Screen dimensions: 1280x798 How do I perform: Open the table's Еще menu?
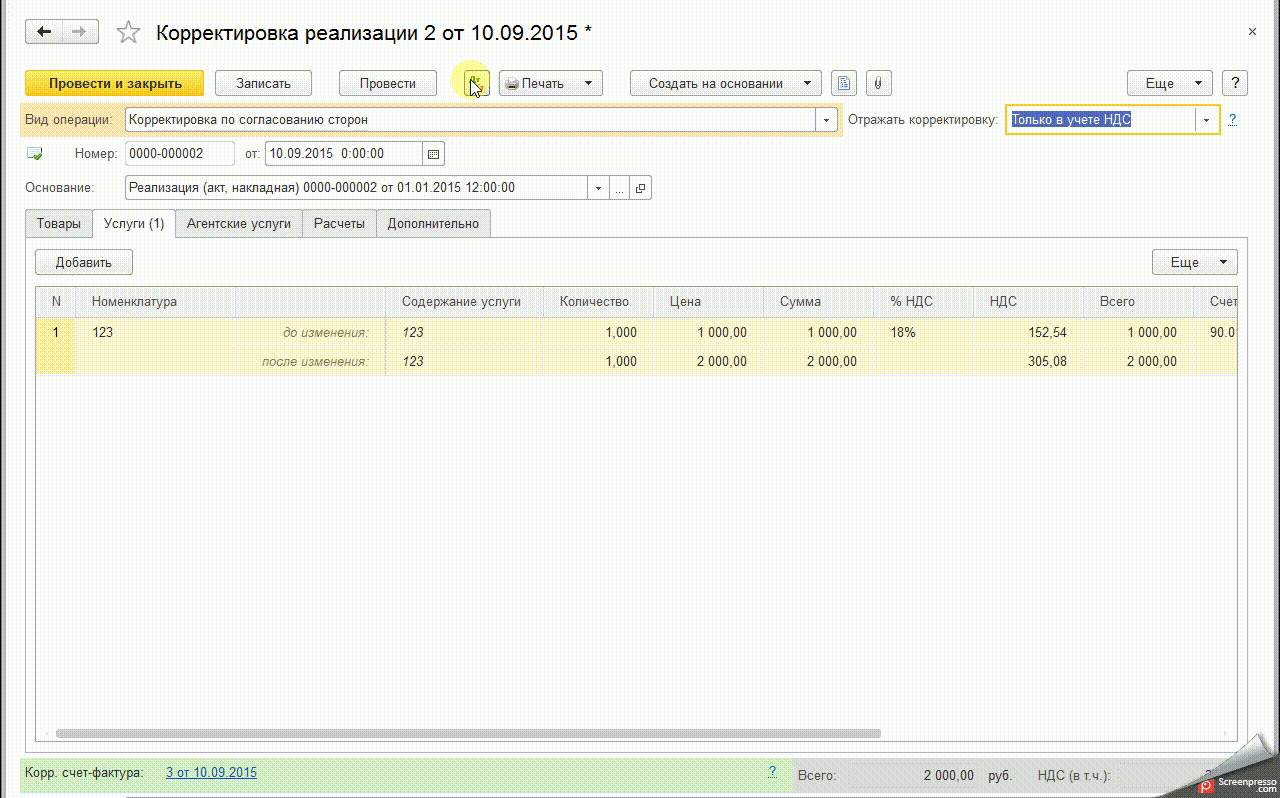1195,262
